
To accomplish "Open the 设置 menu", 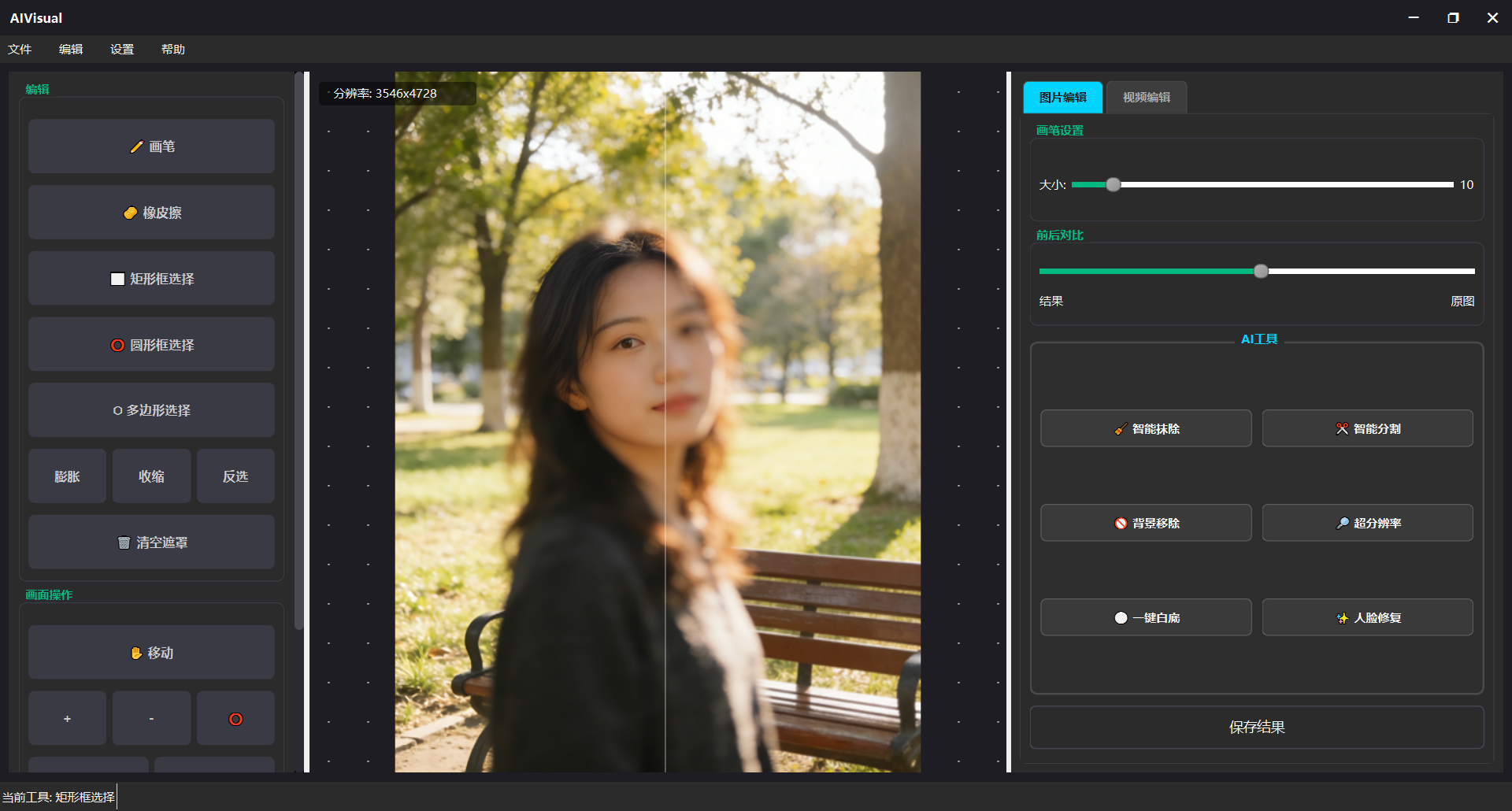I will pos(122,49).
